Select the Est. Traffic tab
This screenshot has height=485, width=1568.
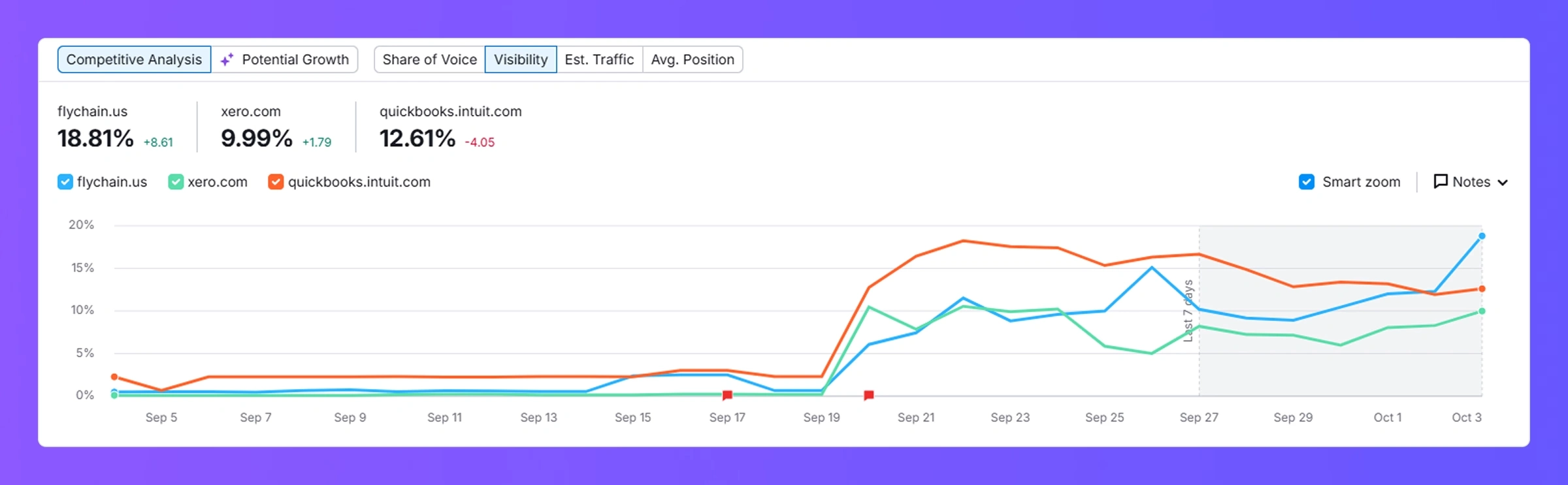point(599,59)
